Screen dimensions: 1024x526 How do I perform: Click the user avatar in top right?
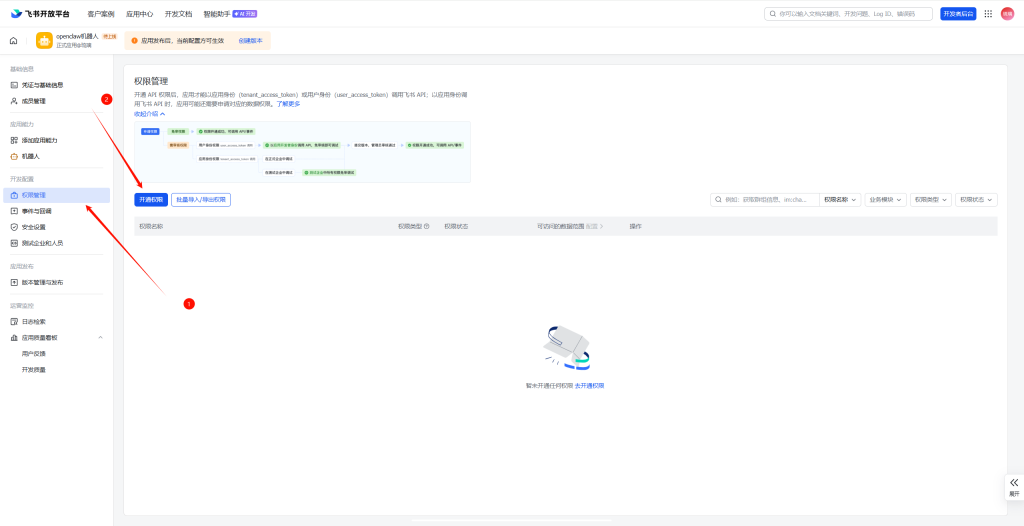(x=1007, y=14)
